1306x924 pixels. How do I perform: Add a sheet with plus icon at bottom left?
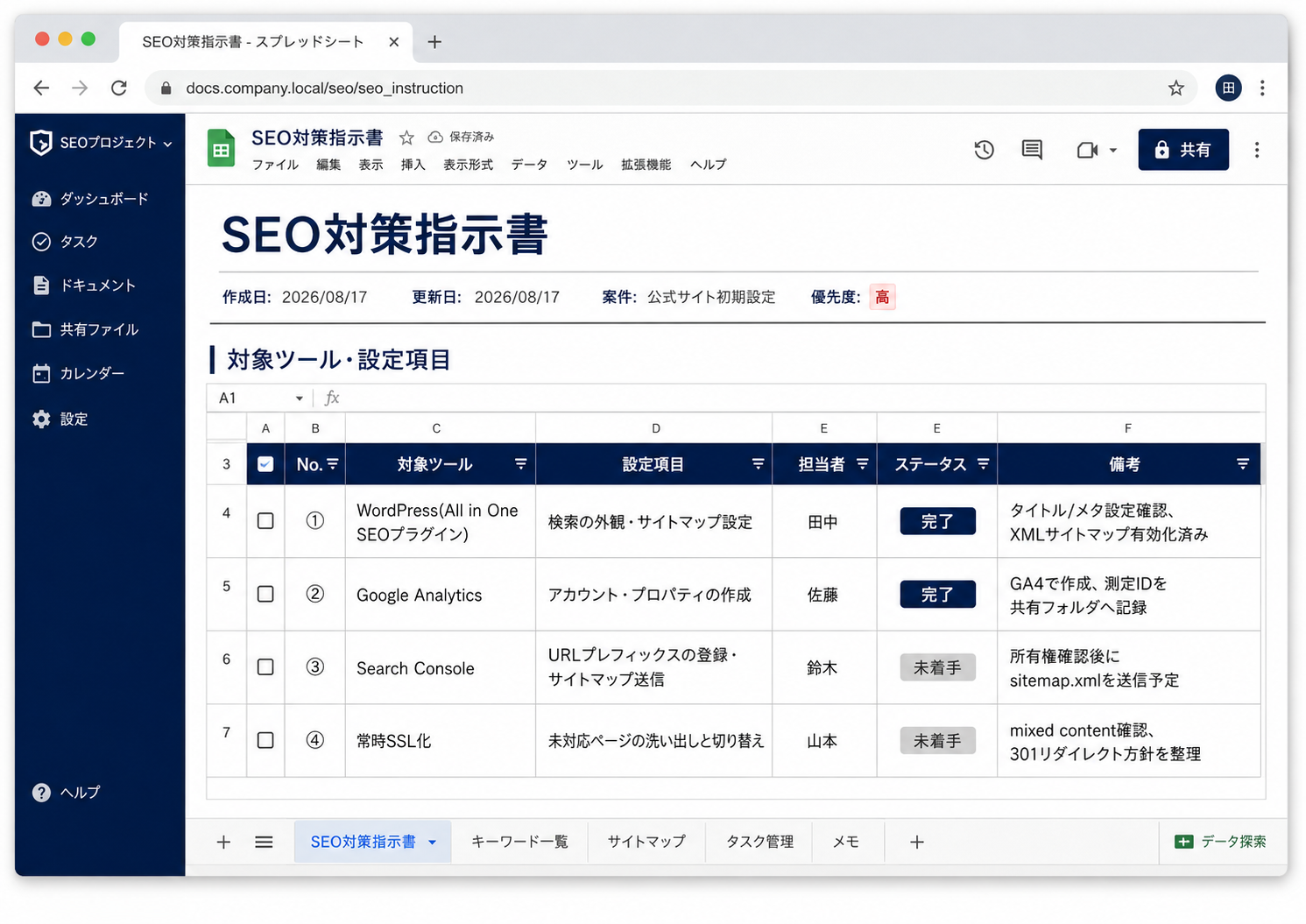coord(223,842)
